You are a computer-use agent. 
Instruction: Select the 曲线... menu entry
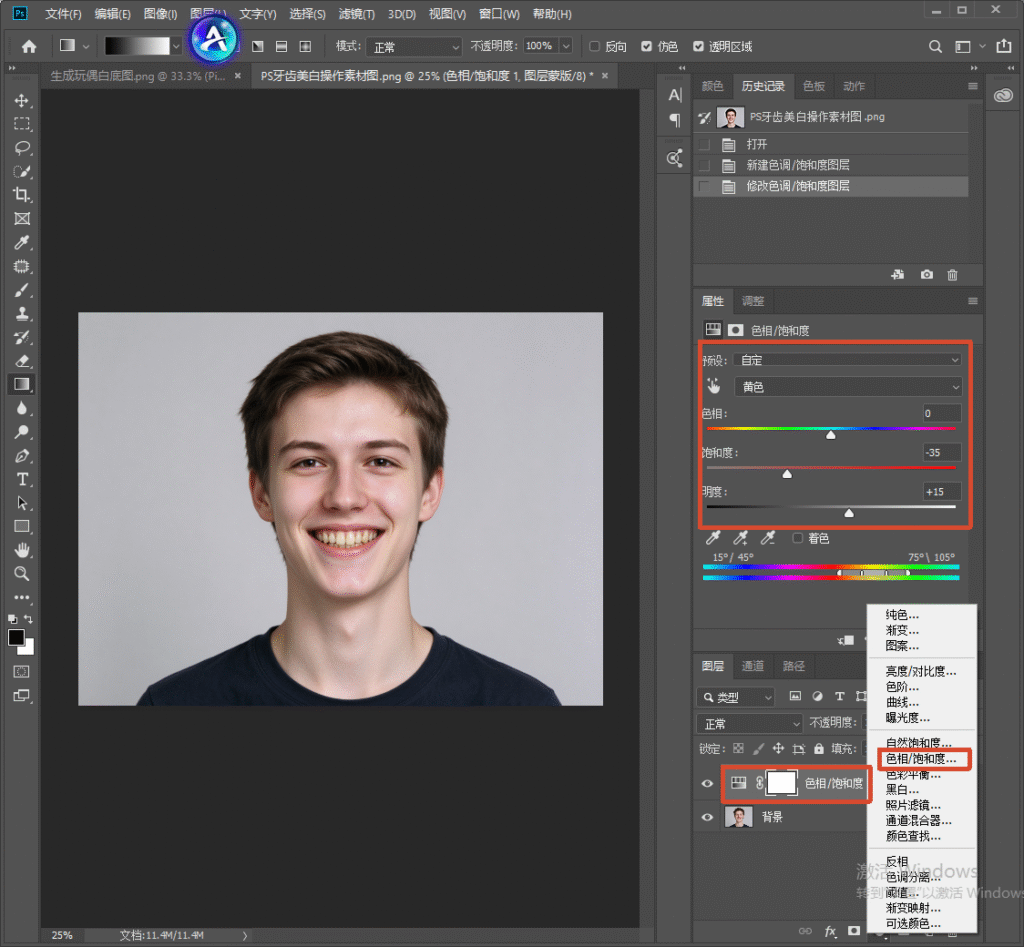coord(902,702)
